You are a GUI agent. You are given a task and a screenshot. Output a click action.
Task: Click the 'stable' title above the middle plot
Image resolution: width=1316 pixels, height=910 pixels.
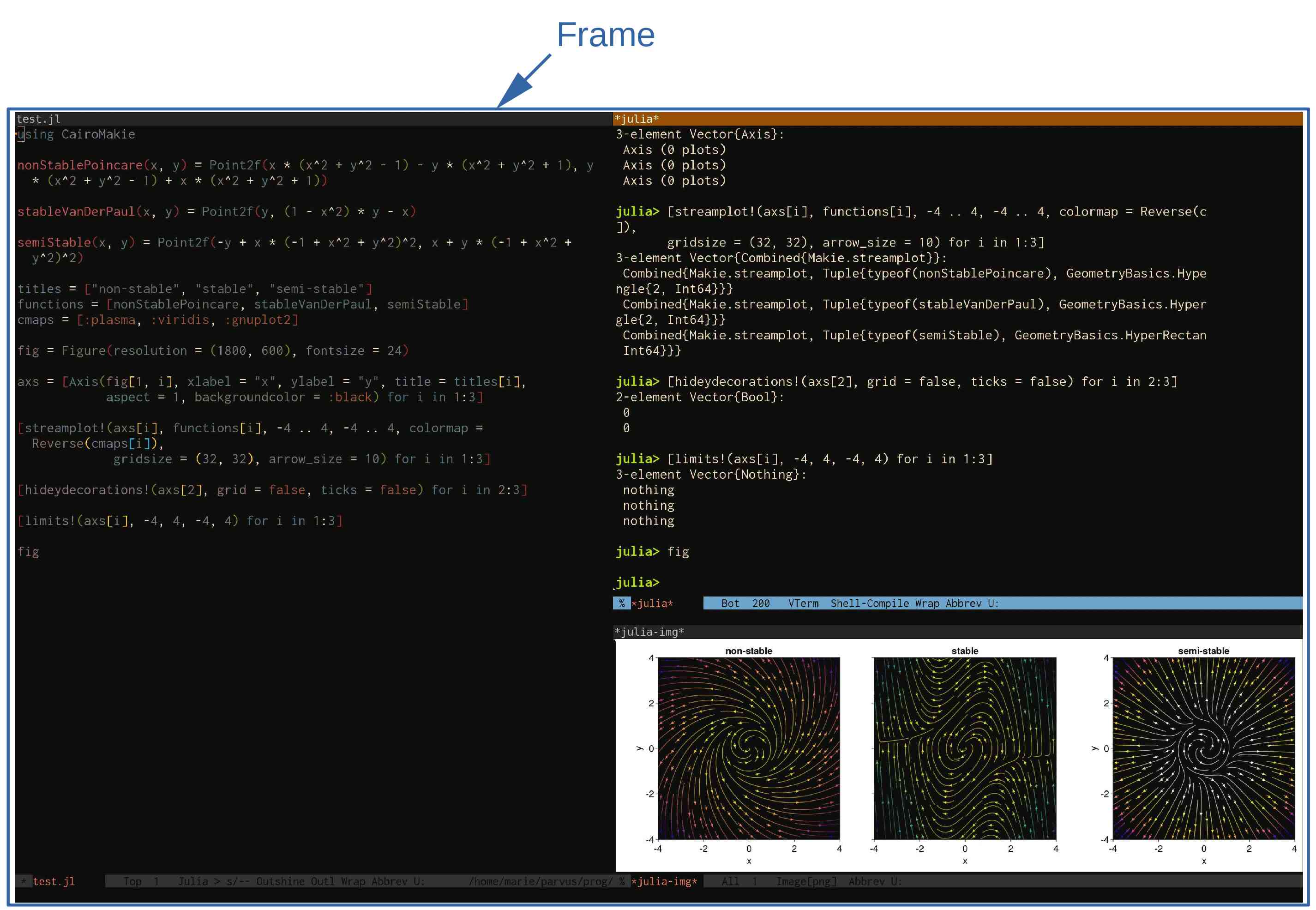point(964,651)
